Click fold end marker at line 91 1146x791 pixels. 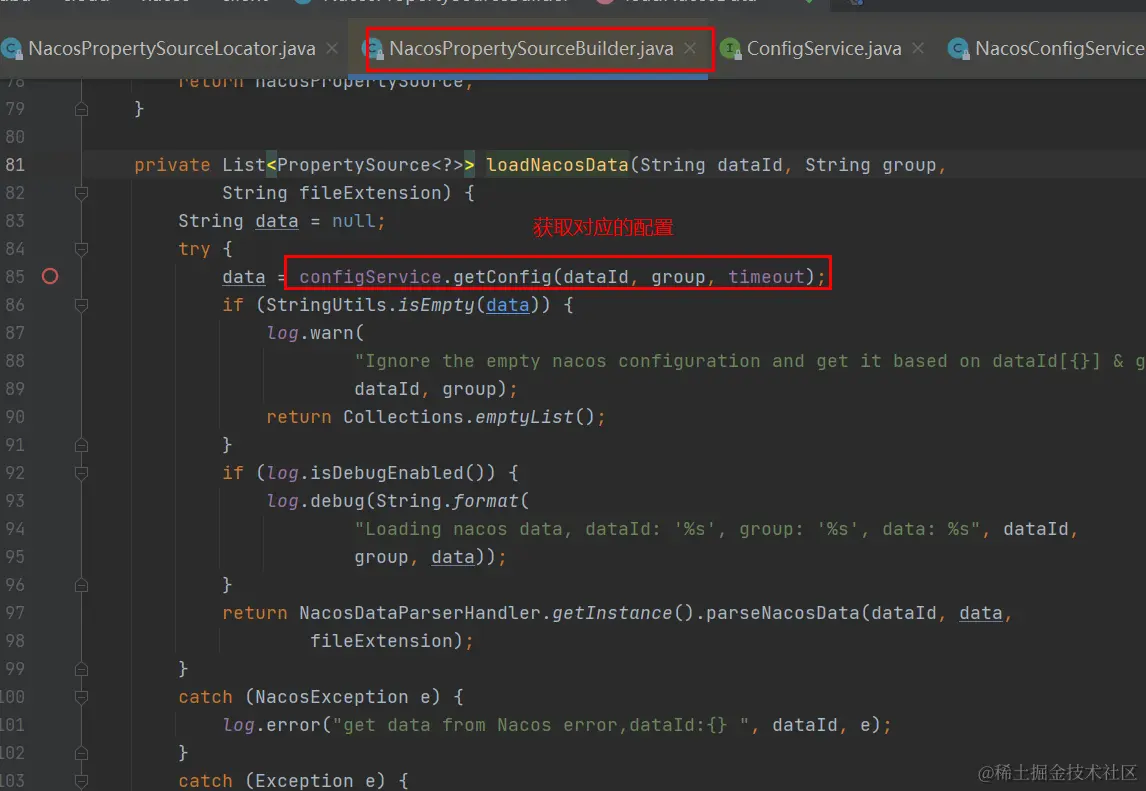pos(81,445)
